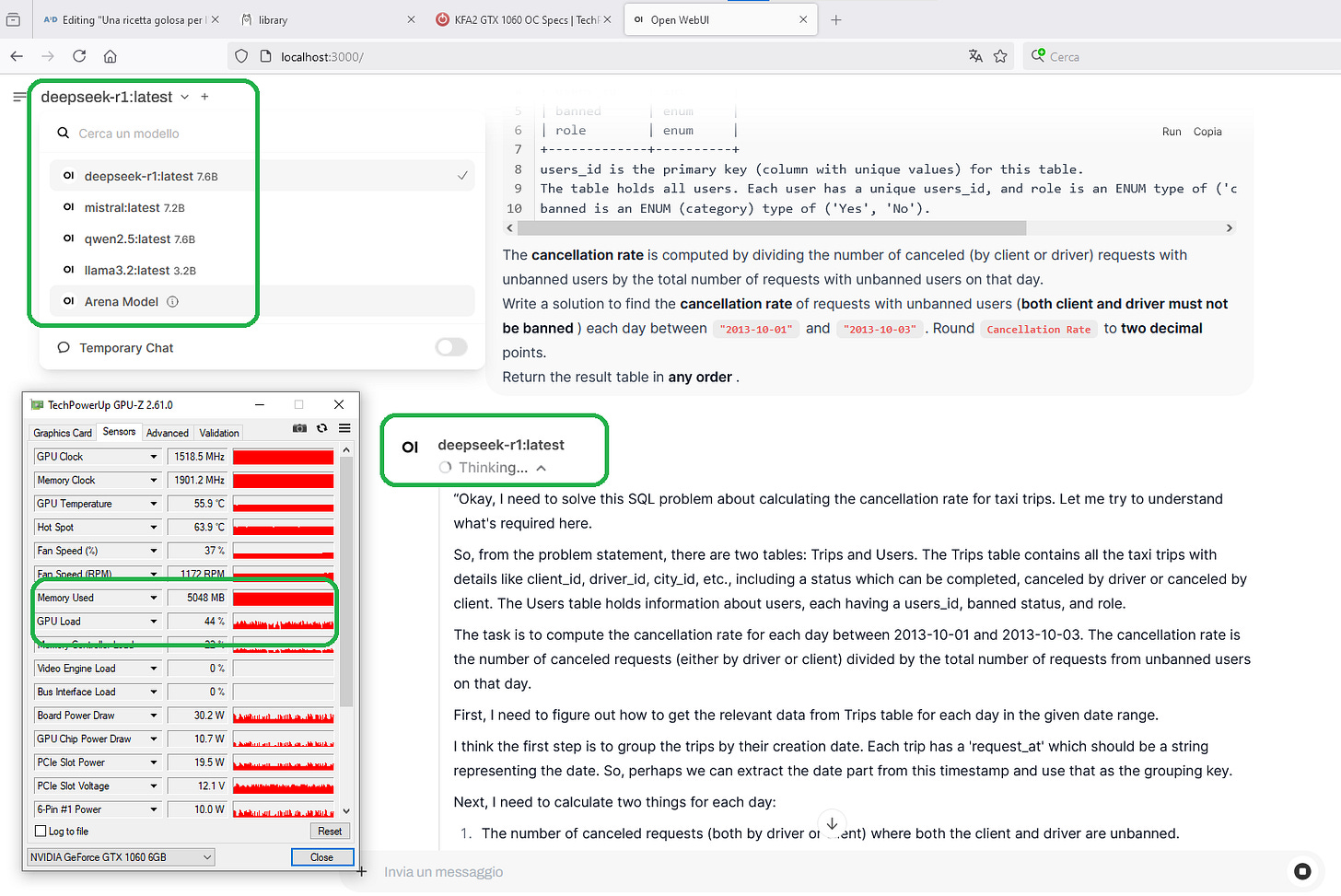The image size is (1341, 896).
Task: Close the Open WebUI tab
Action: tap(803, 19)
